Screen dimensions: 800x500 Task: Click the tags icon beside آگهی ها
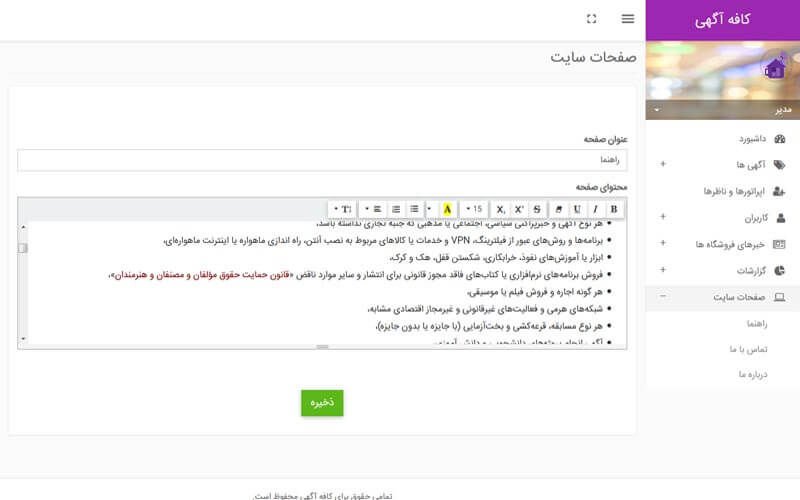[779, 165]
